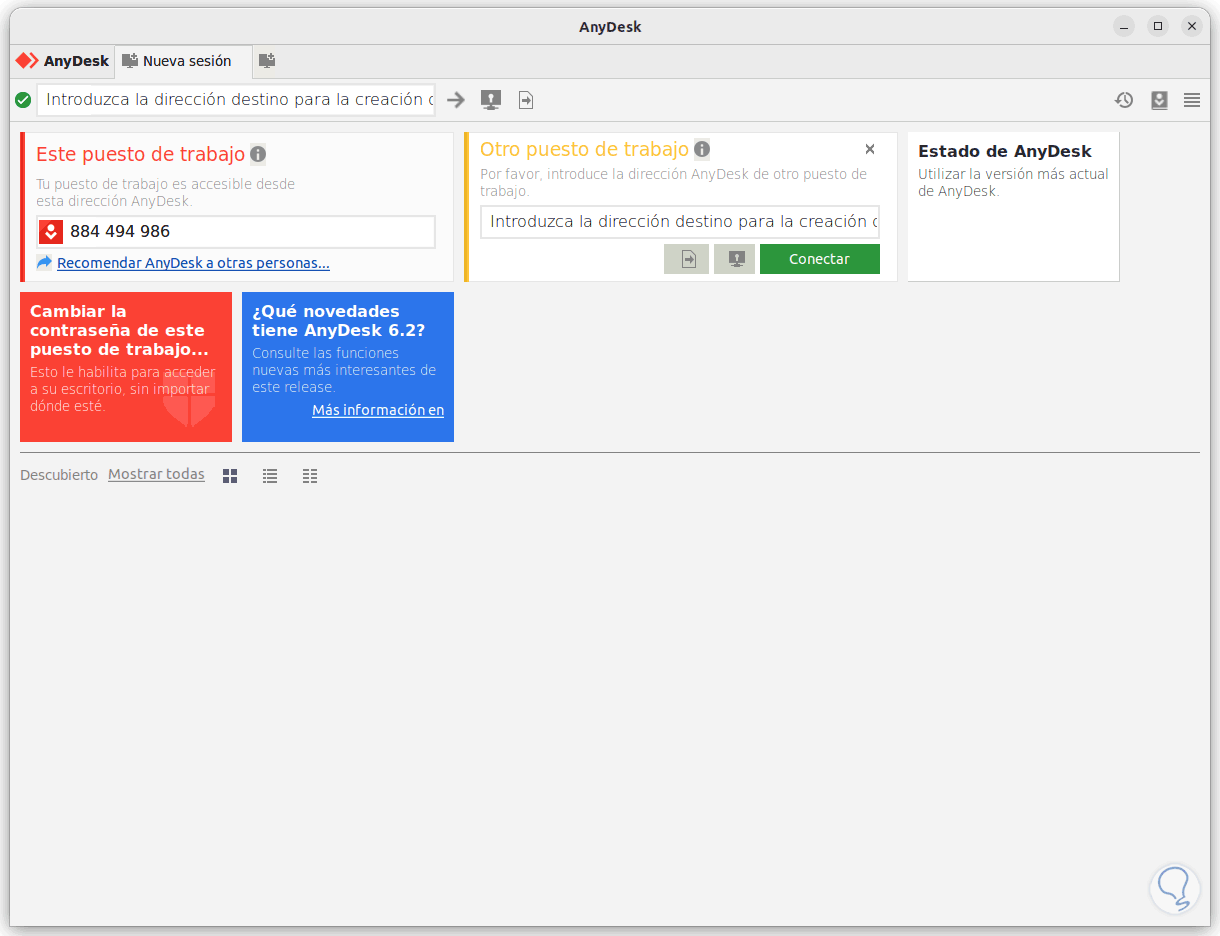Image resolution: width=1220 pixels, height=936 pixels.
Task: Click Mostrar todas link
Action: tap(156, 474)
